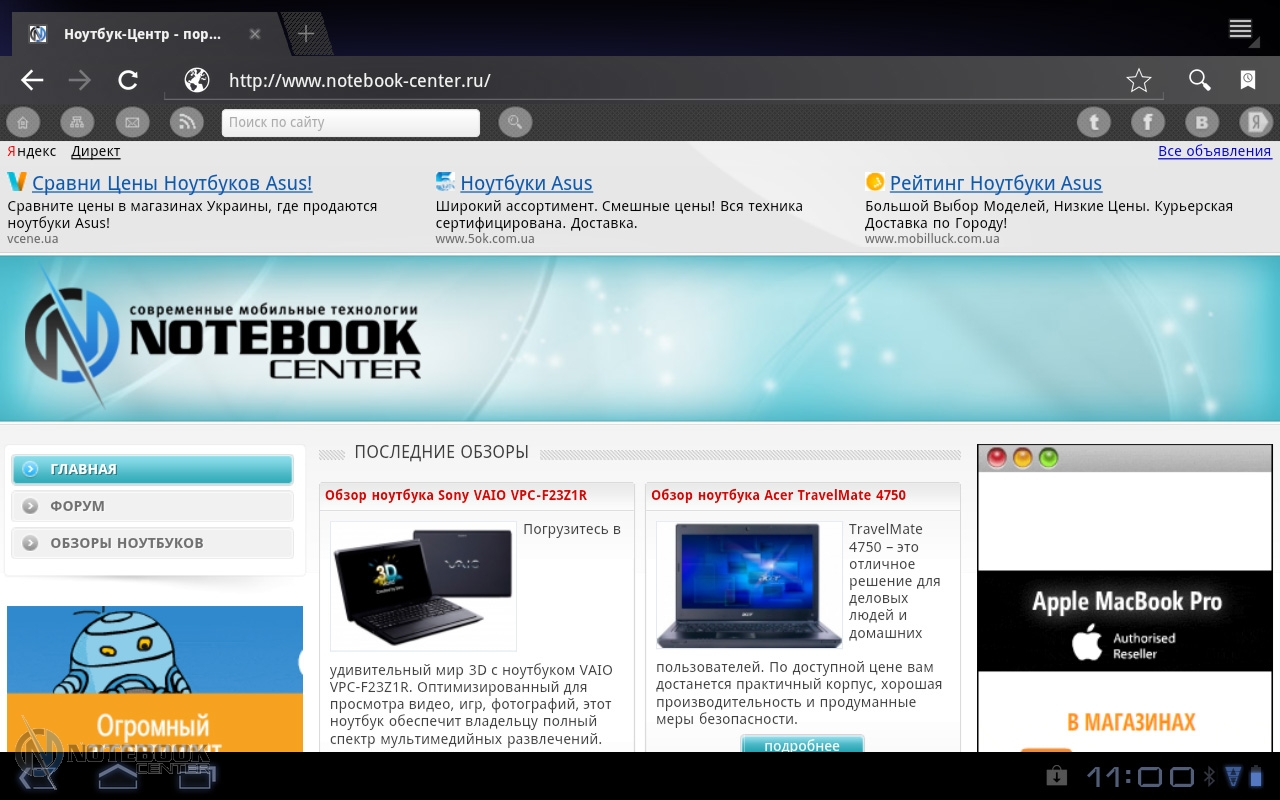Click the site search magnifier button
The image size is (1280, 800).
point(515,122)
